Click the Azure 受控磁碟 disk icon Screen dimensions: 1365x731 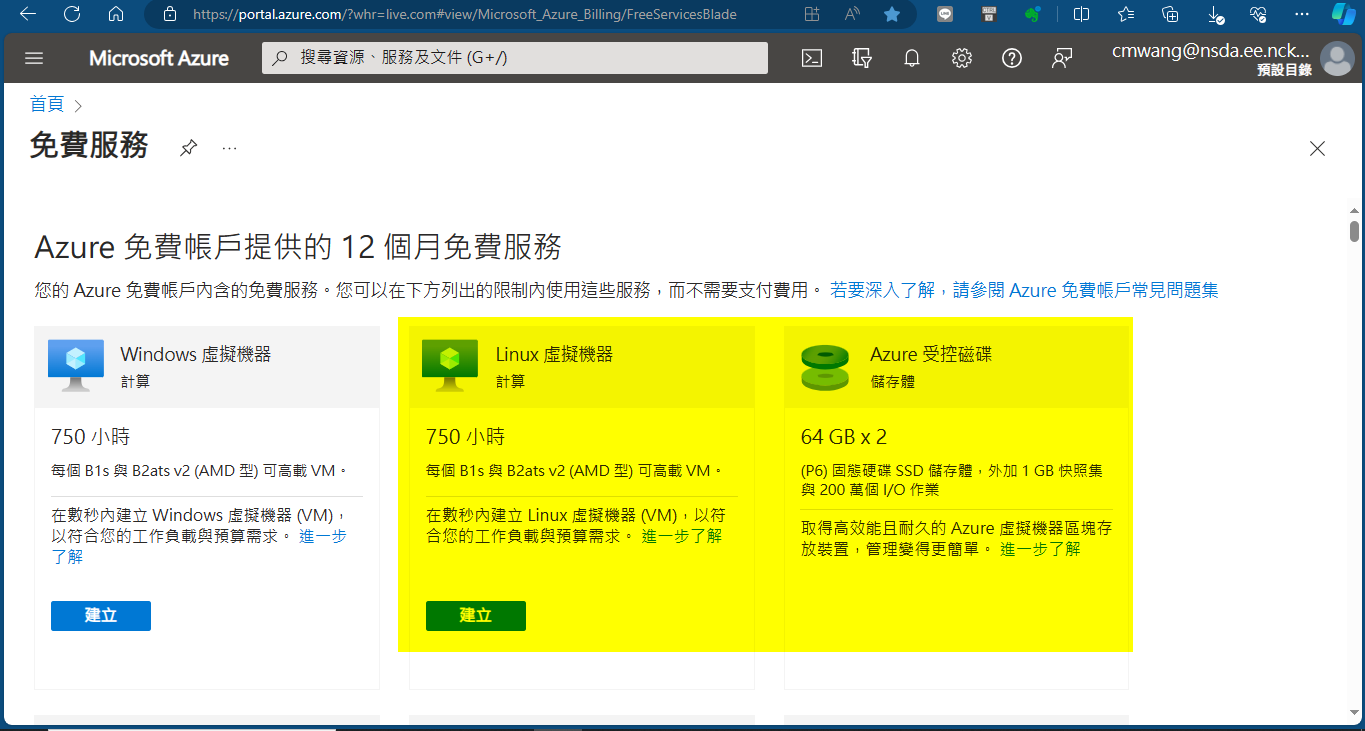(x=825, y=367)
